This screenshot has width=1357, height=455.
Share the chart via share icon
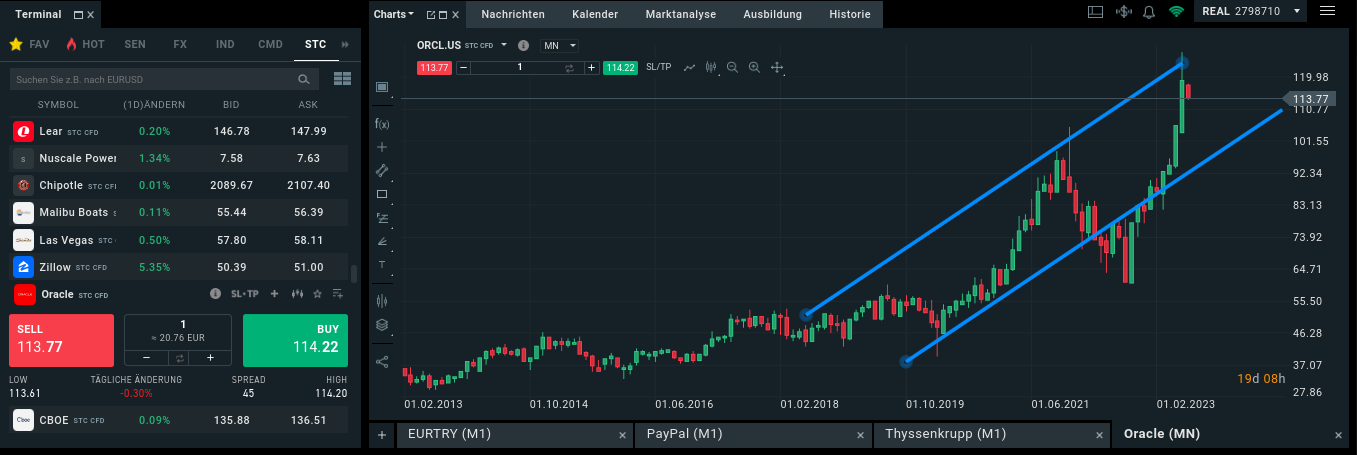381,361
